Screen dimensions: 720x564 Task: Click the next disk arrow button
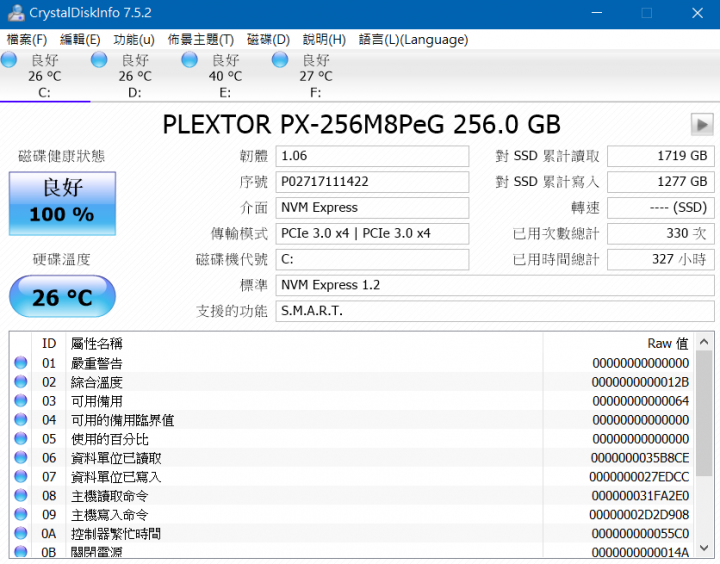click(x=702, y=124)
